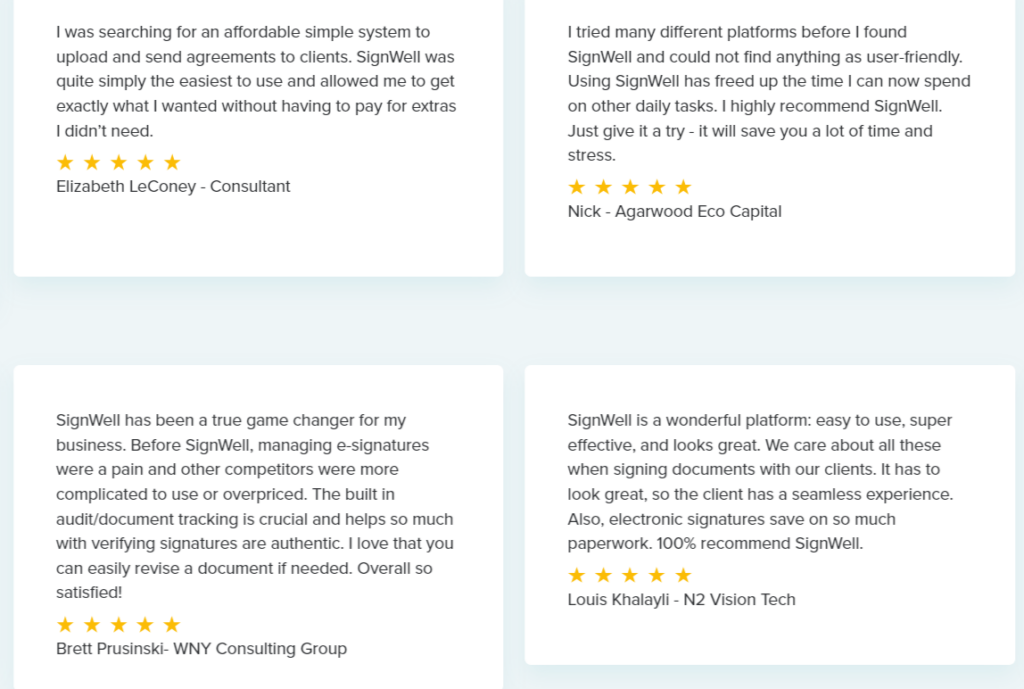Click the third star in Brett Prusinski's rating
Image resolution: width=1024 pixels, height=689 pixels.
tap(119, 625)
